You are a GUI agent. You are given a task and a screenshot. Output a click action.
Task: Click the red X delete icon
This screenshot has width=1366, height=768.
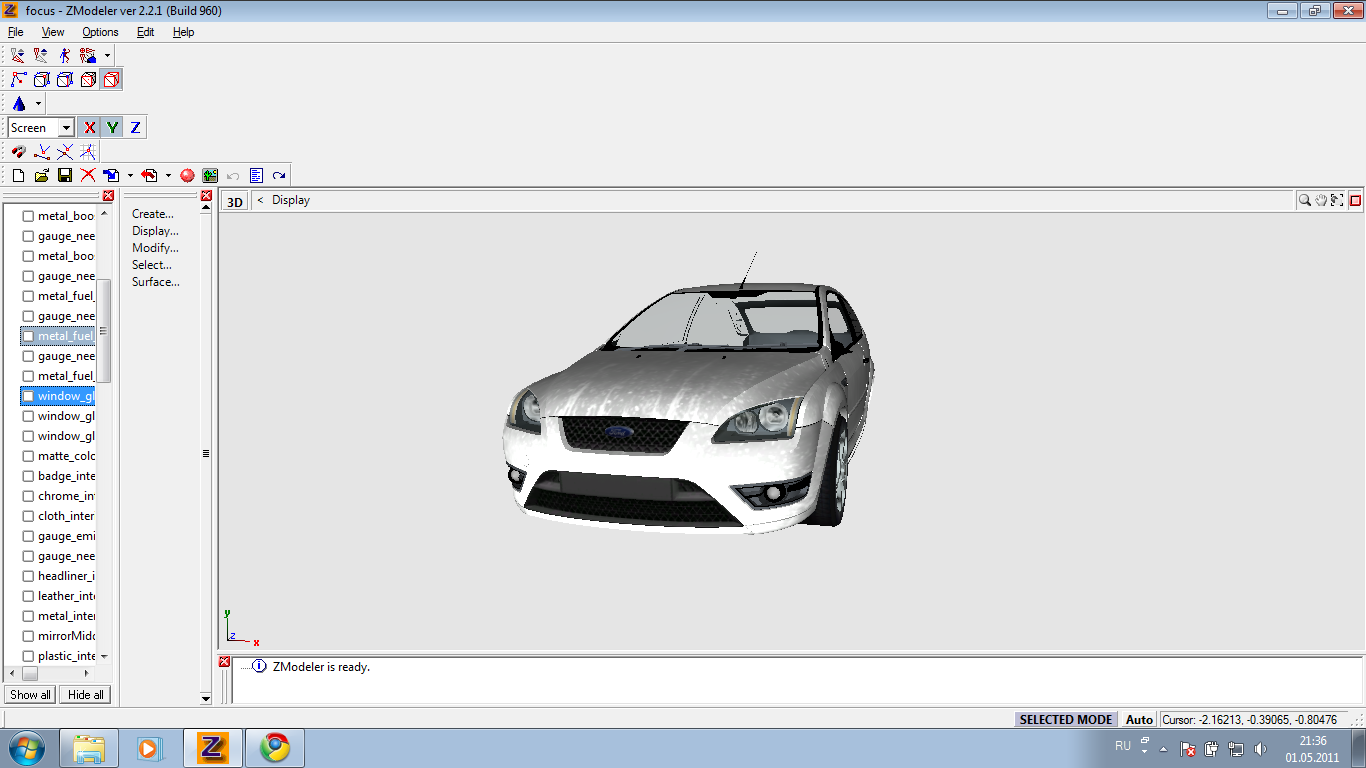pyautogui.click(x=88, y=175)
